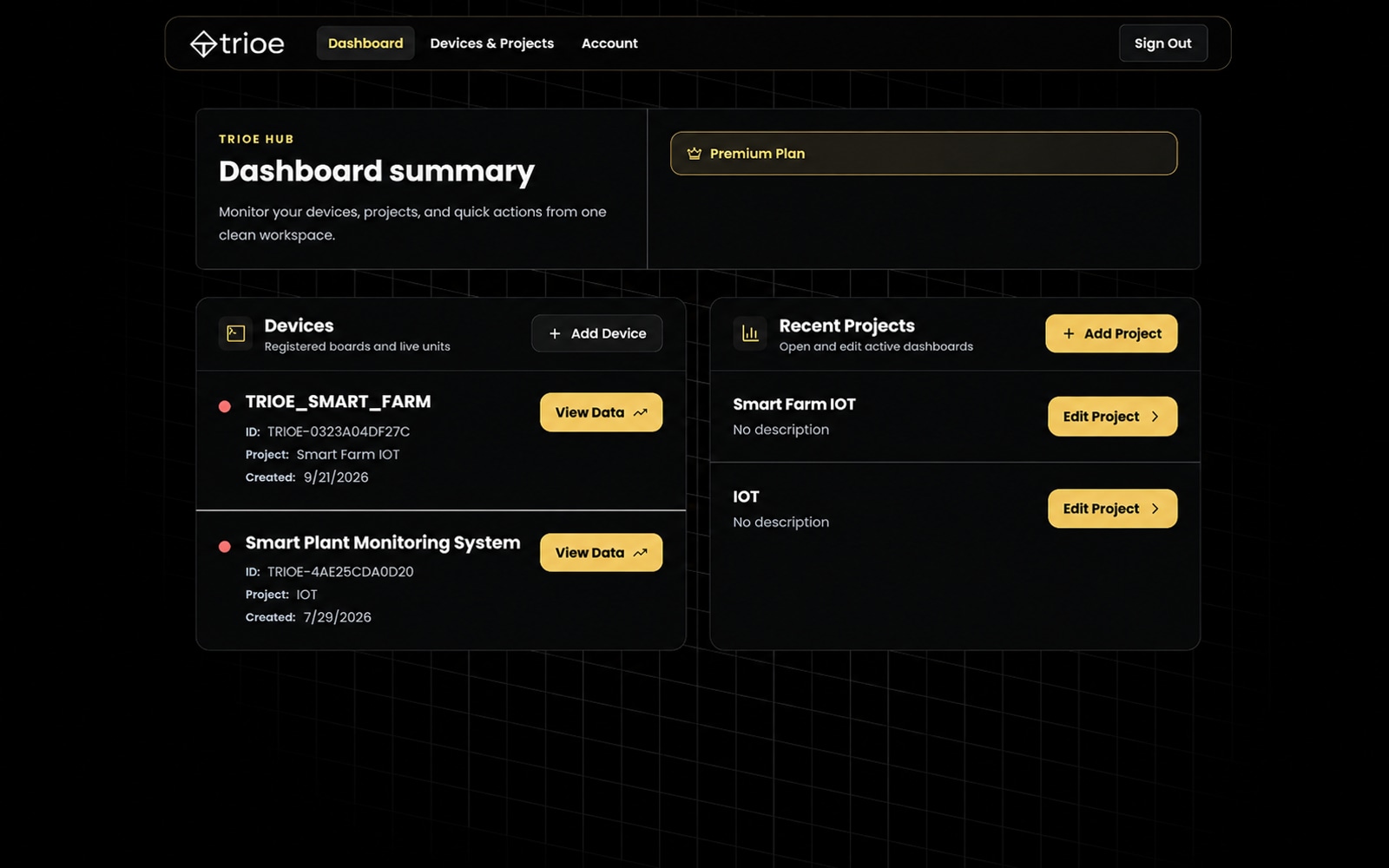Viewport: 1389px width, 868px height.
Task: Click chevron in IOT project Edit Project button
Action: [1155, 509]
